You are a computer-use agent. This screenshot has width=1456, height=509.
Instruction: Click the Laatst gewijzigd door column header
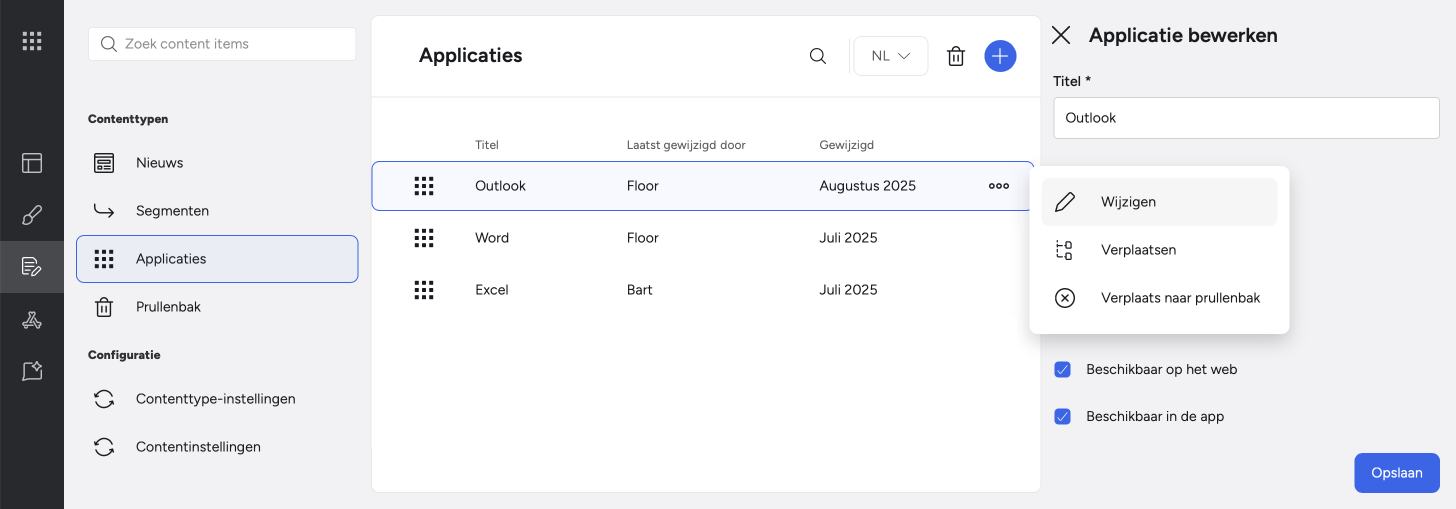[x=686, y=145]
